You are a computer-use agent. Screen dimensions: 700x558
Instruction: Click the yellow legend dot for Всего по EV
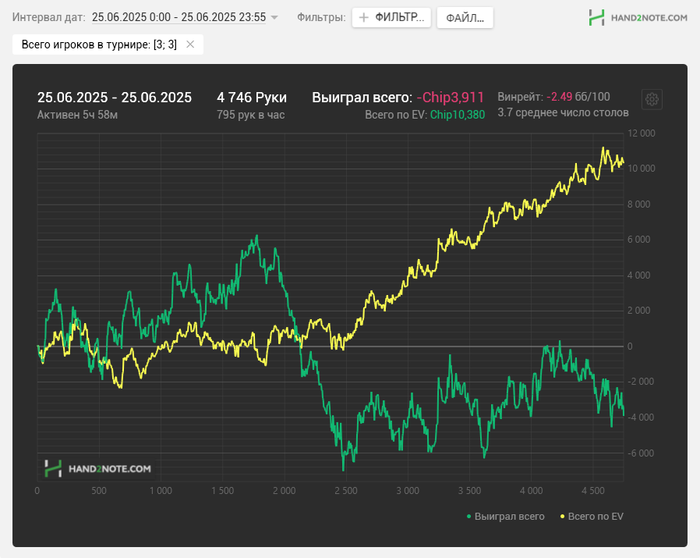[562, 516]
